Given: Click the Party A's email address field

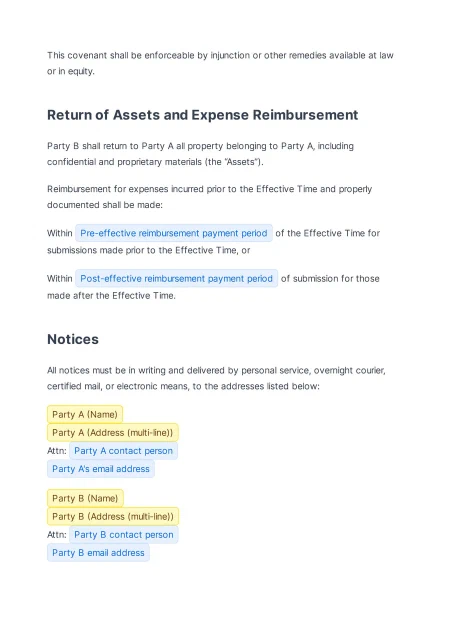Looking at the screenshot, I should (101, 469).
